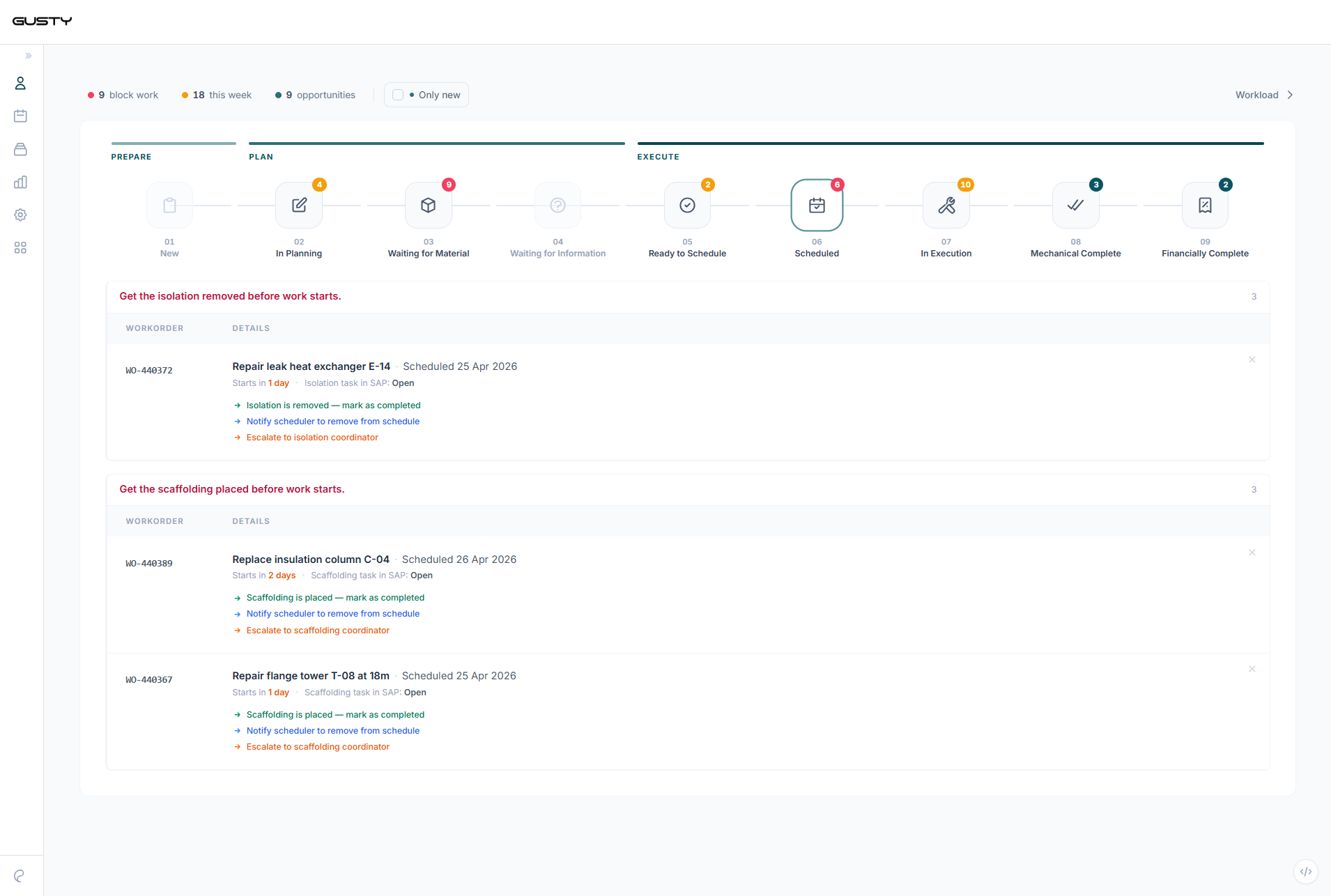Click the red badge 9 on Waiting for Material

tap(449, 185)
